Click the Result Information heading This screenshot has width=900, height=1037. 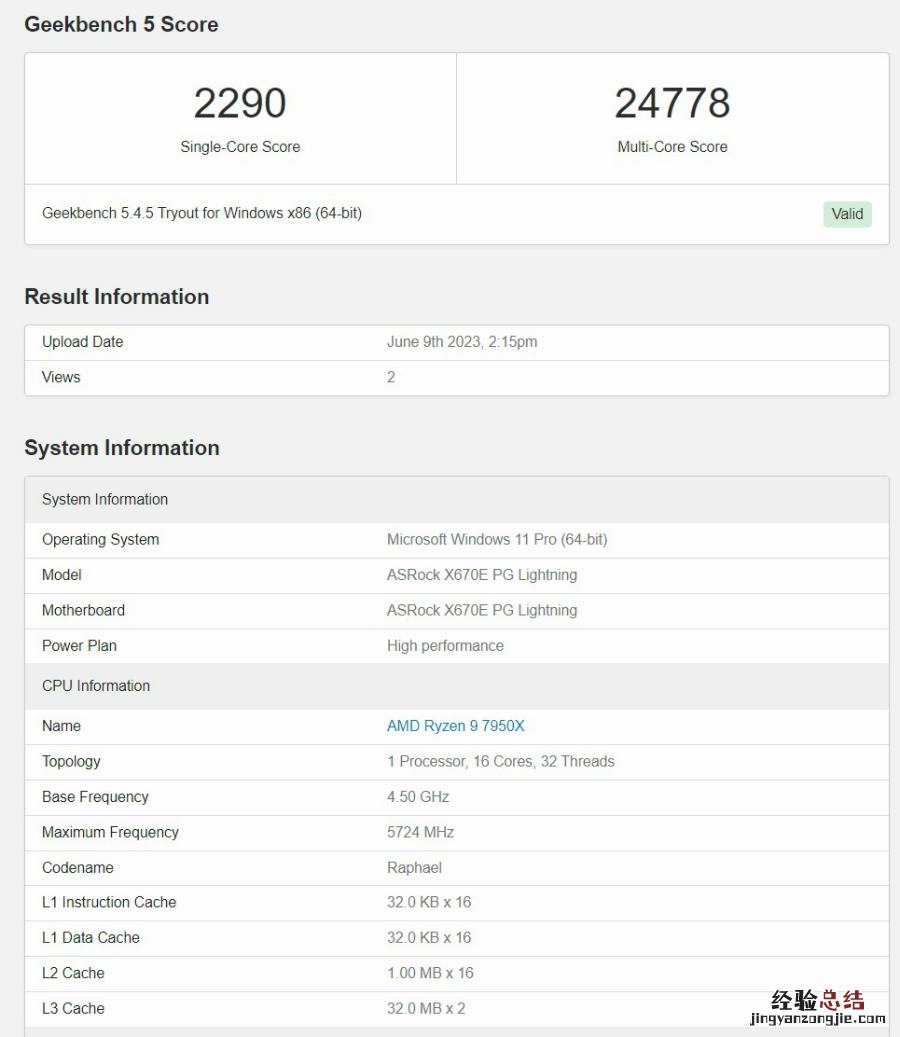click(117, 297)
